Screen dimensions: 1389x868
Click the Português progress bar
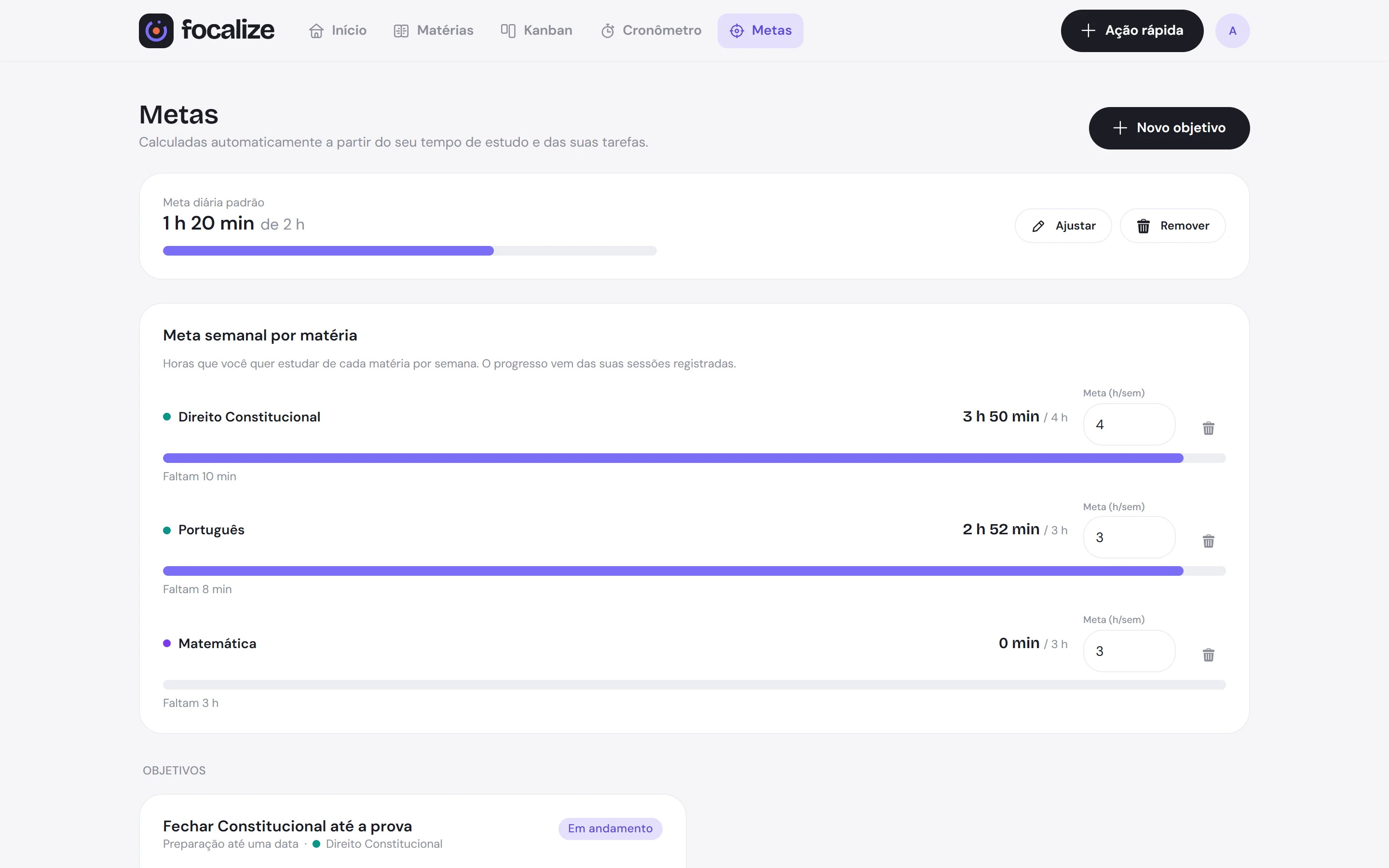click(694, 571)
